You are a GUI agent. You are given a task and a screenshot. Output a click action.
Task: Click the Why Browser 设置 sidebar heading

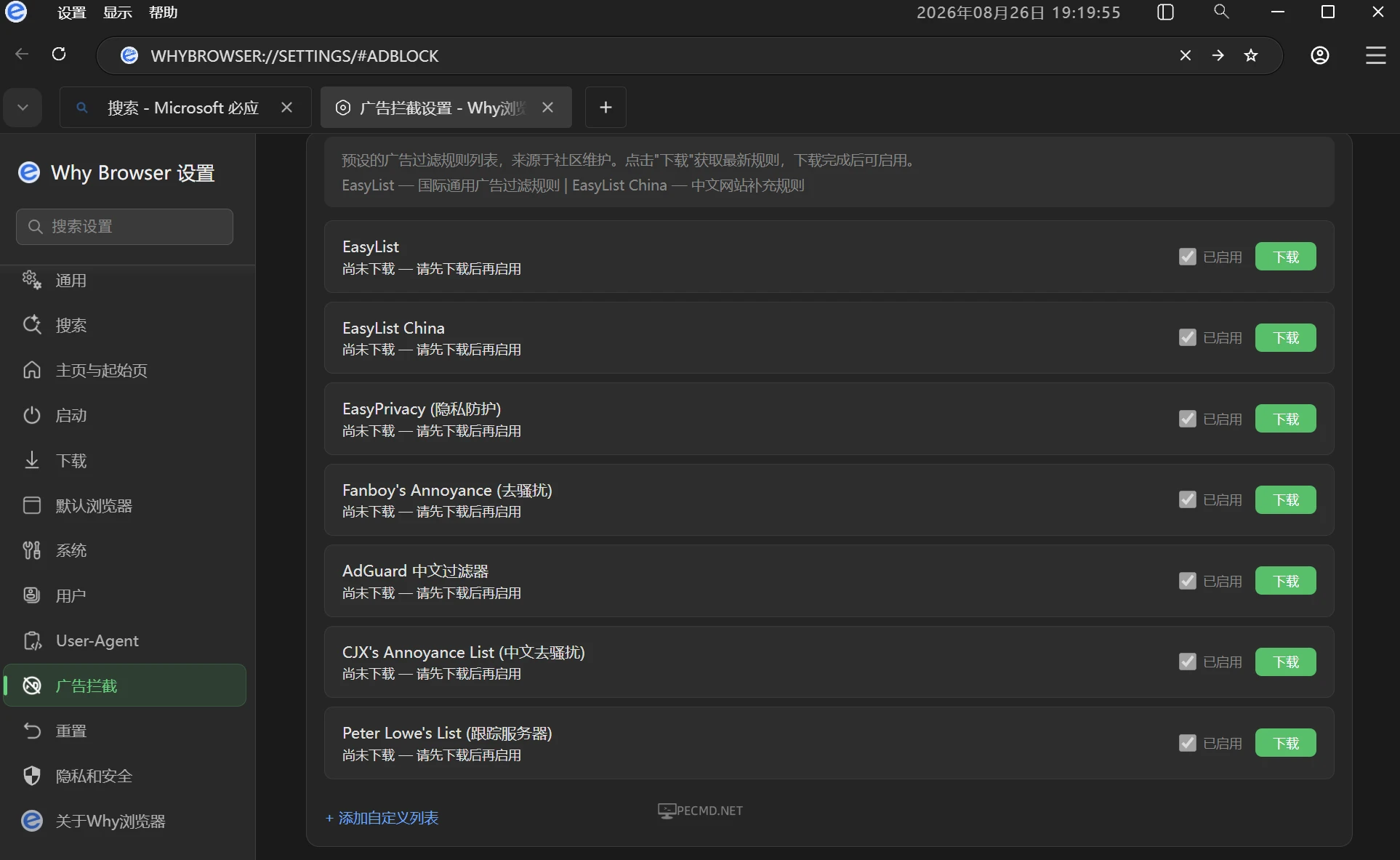(x=132, y=173)
